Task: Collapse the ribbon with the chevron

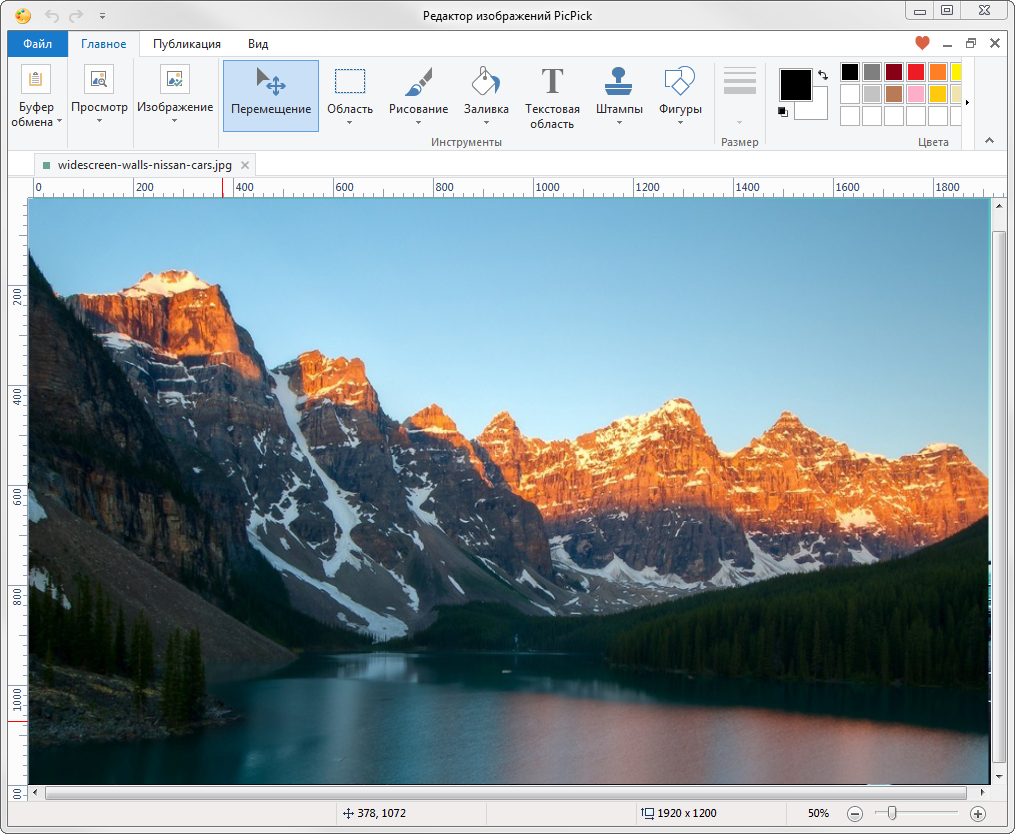Action: point(990,140)
